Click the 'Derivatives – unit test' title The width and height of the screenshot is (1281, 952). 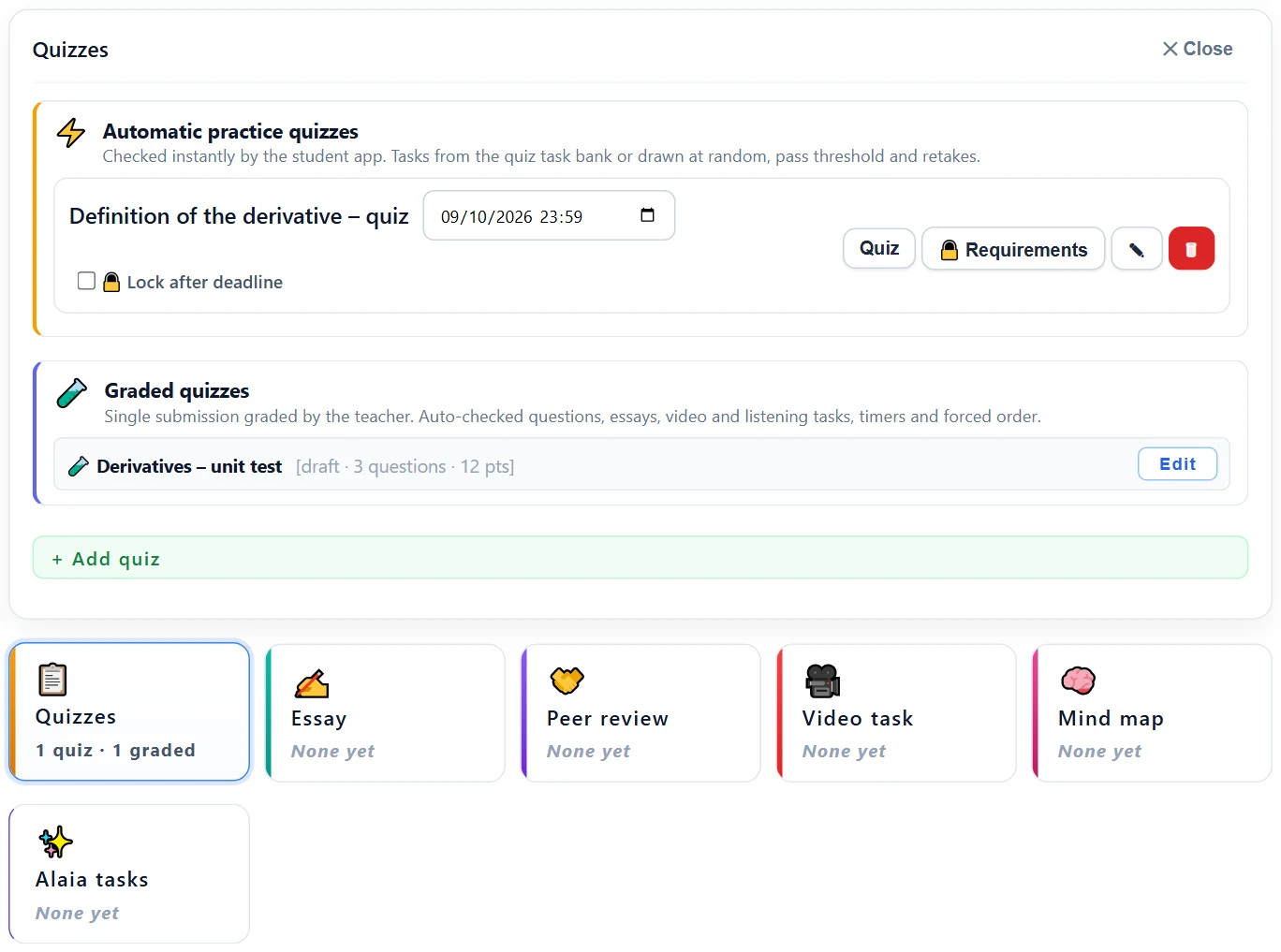pyautogui.click(x=189, y=466)
